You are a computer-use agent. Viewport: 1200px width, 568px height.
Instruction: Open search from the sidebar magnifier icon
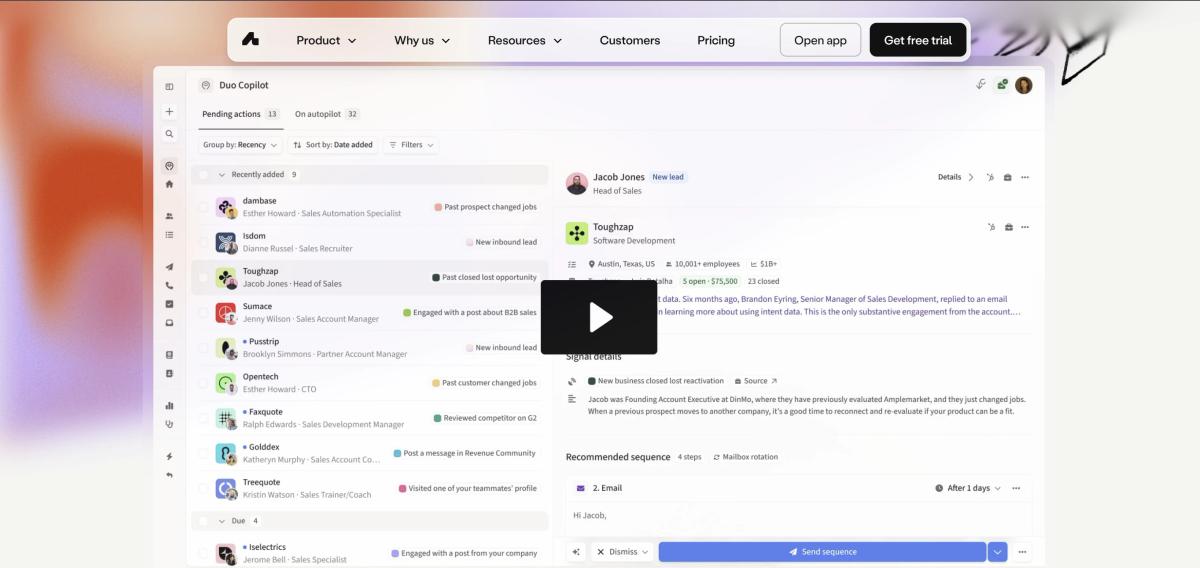pos(169,134)
